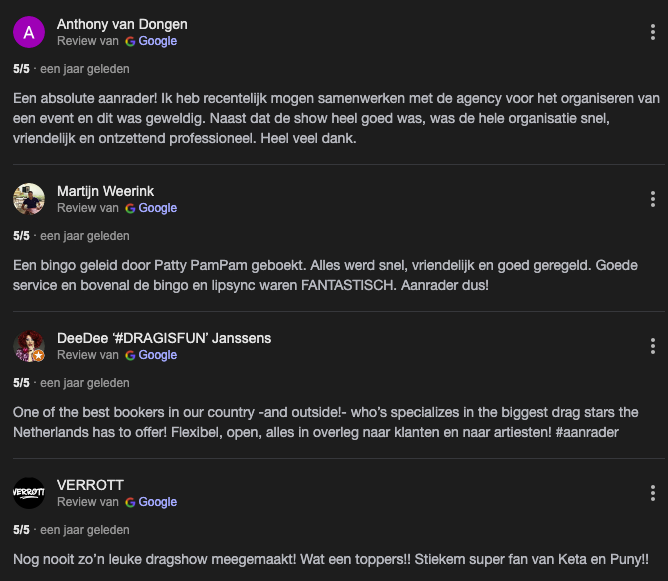Click the reviewer name Anthony van Dongen
The height and width of the screenshot is (581, 668).
[122, 24]
